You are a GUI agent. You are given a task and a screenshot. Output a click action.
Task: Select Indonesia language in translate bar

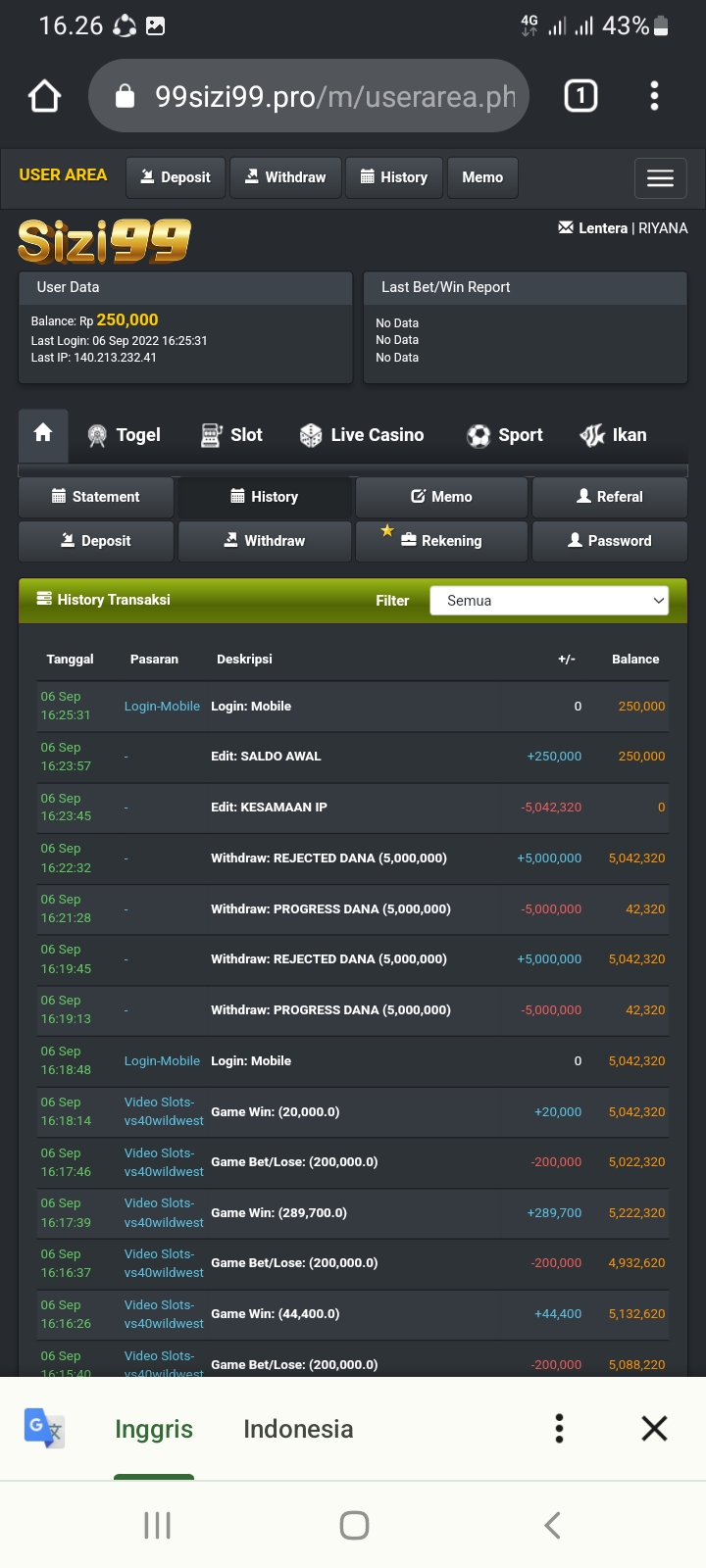[x=298, y=1429]
